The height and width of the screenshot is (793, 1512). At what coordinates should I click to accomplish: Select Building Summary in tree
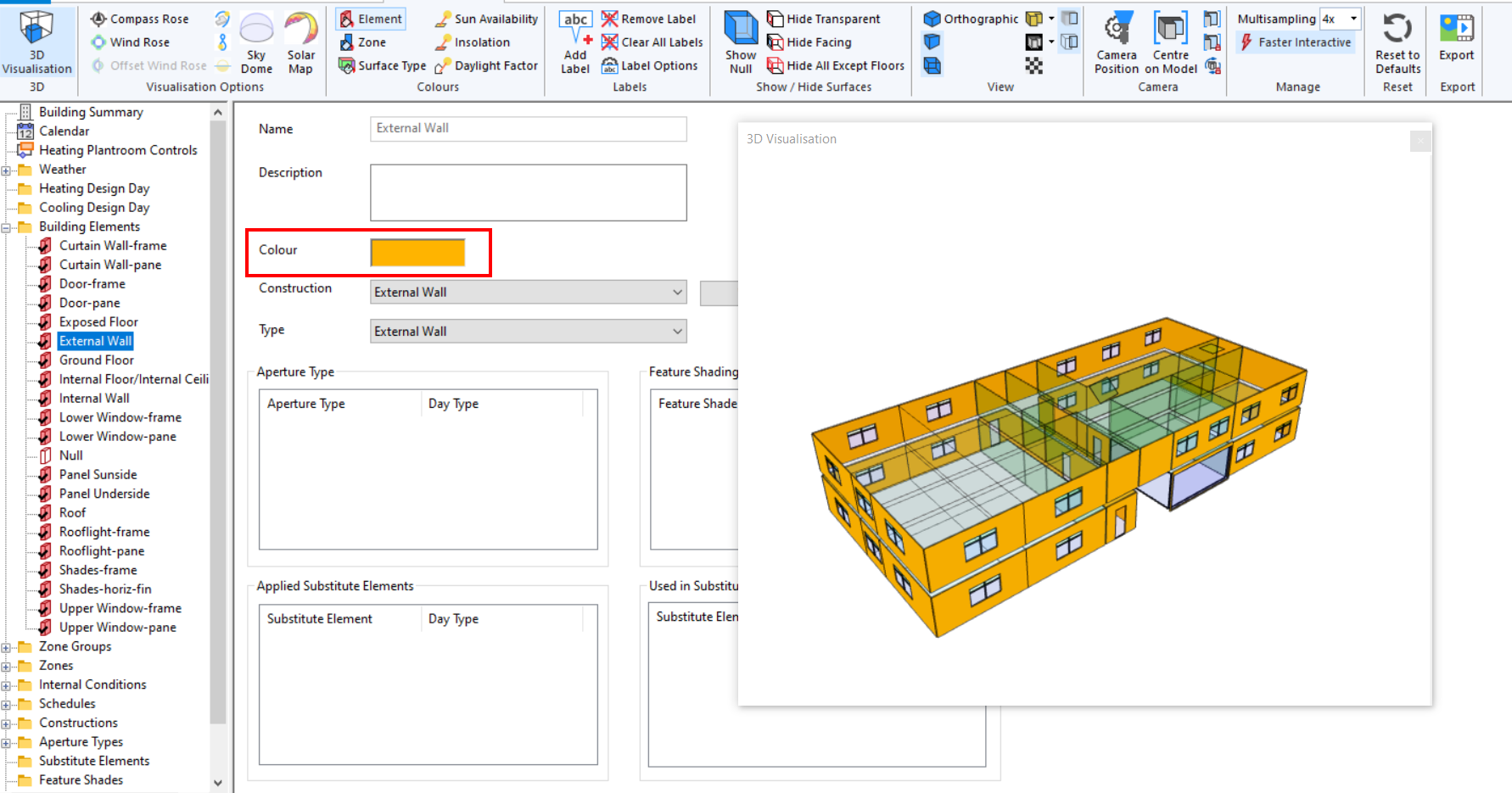pyautogui.click(x=91, y=112)
